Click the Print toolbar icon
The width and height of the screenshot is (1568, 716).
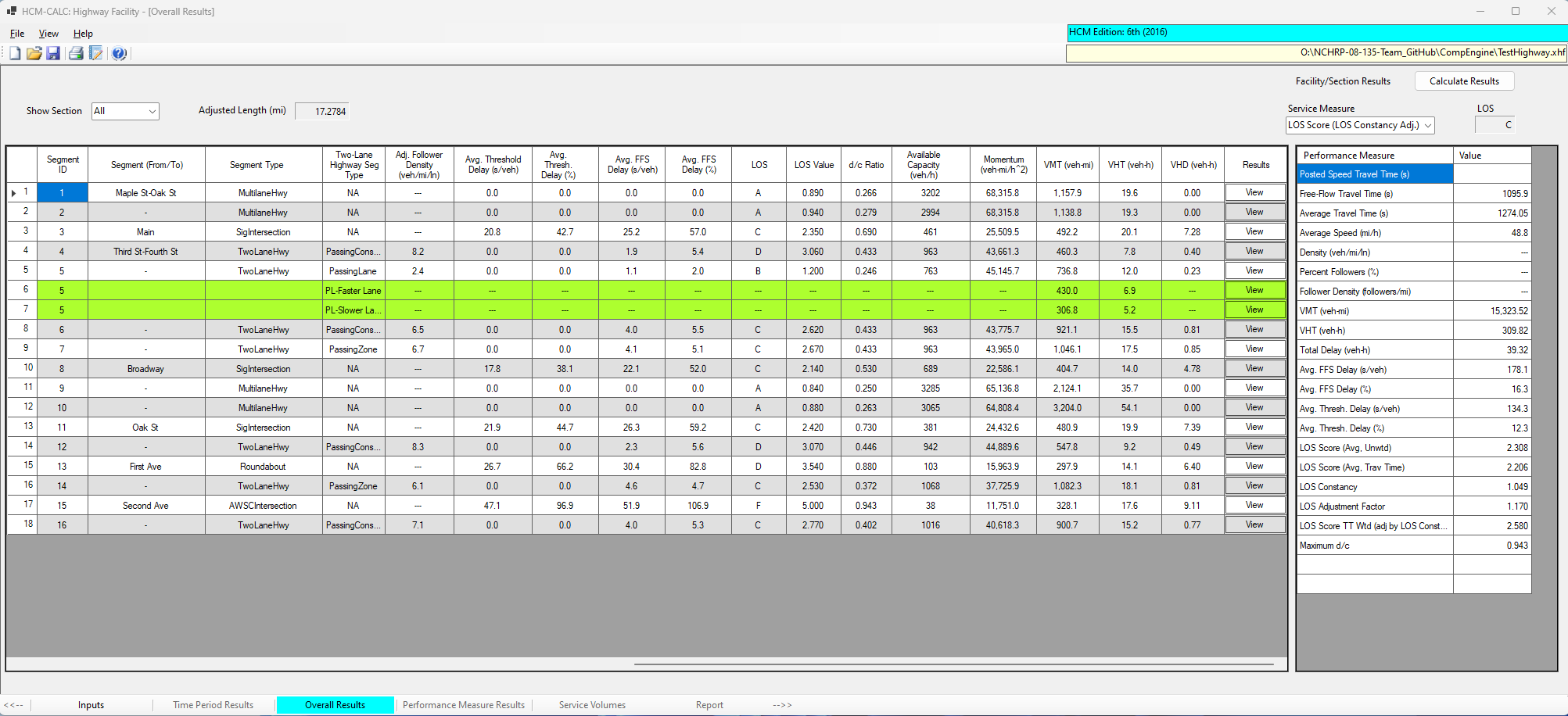coord(76,52)
